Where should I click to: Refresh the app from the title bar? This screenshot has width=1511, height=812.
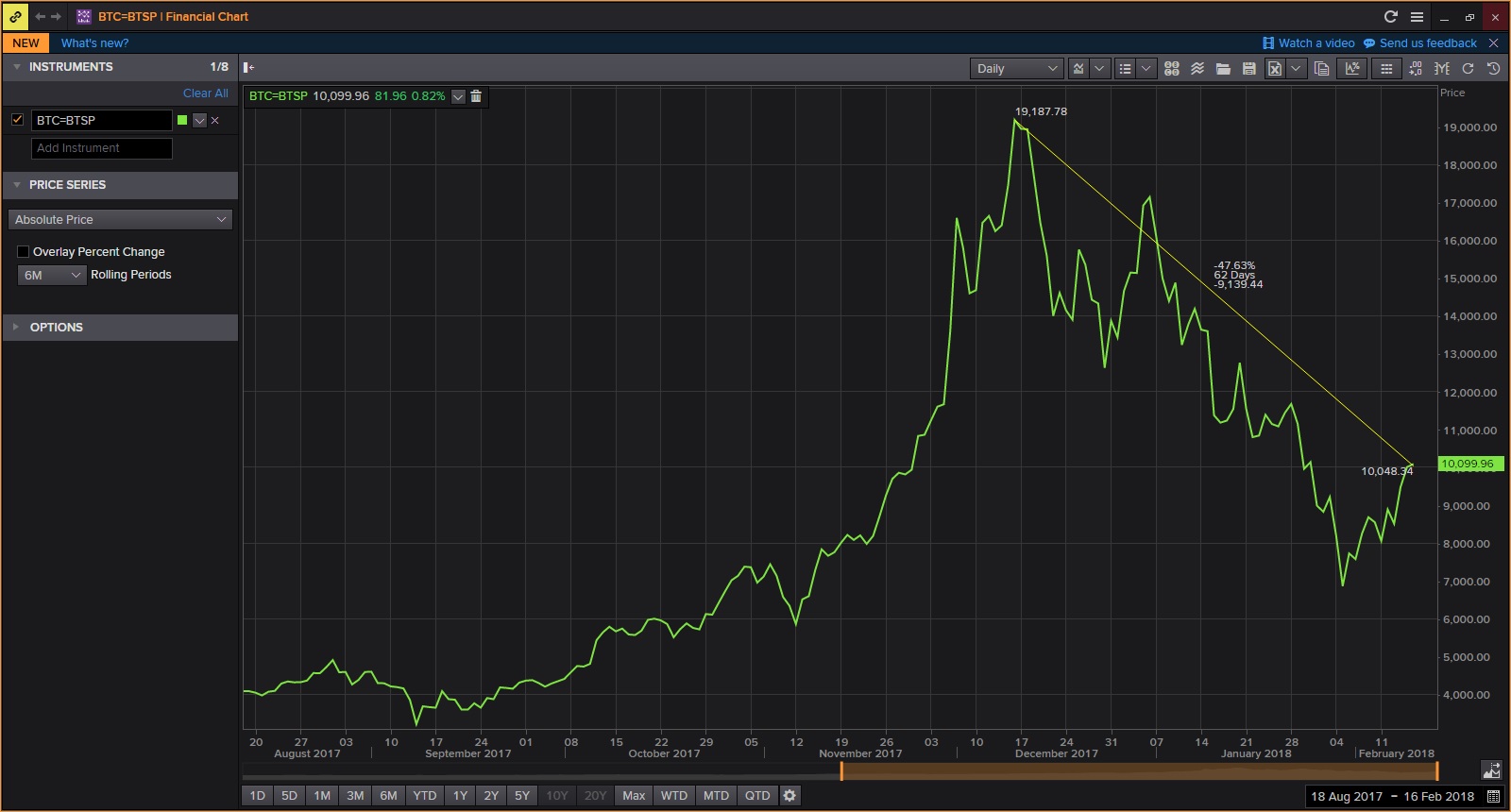pyautogui.click(x=1390, y=16)
